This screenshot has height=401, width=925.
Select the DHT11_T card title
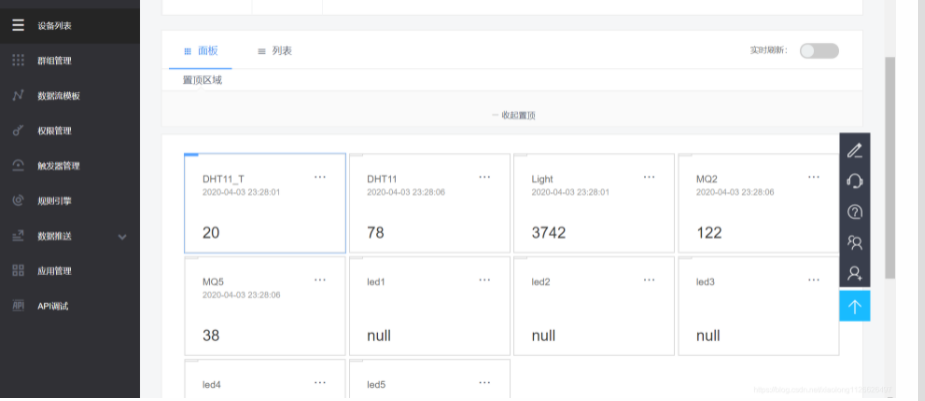(222, 179)
